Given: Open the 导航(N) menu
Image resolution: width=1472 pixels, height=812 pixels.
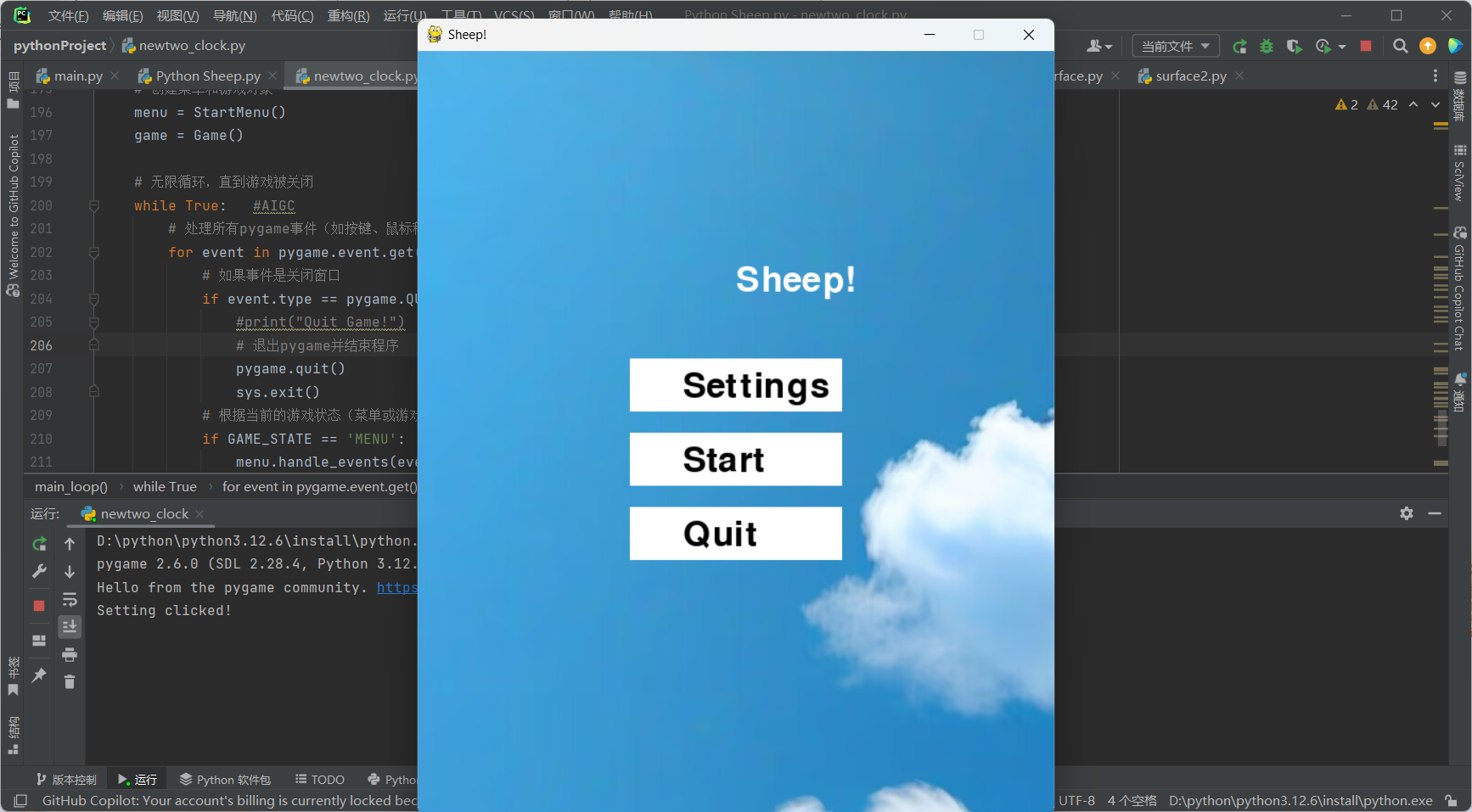Looking at the screenshot, I should coord(234,15).
